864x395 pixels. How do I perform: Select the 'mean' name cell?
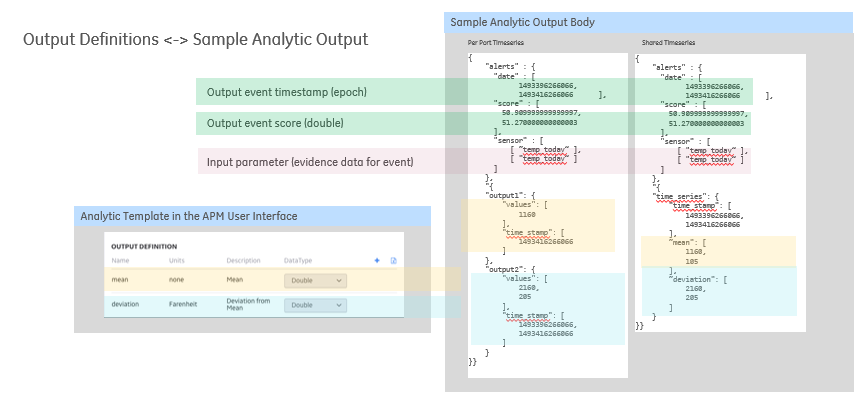tap(120, 280)
